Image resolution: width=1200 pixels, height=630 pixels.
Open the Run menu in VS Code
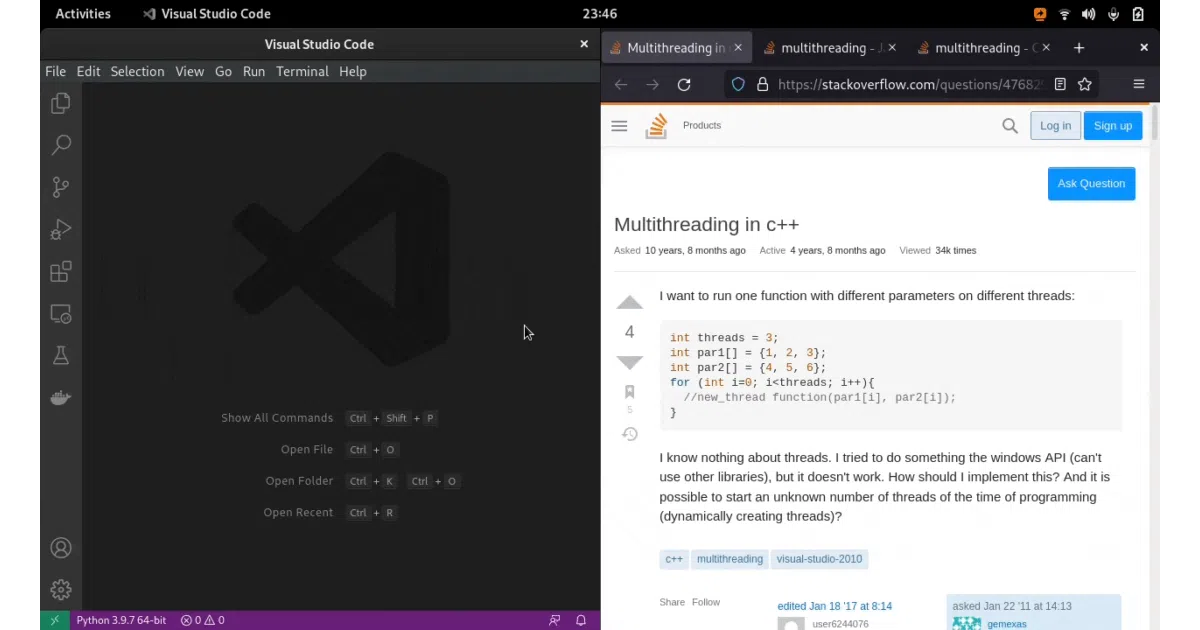click(x=254, y=71)
